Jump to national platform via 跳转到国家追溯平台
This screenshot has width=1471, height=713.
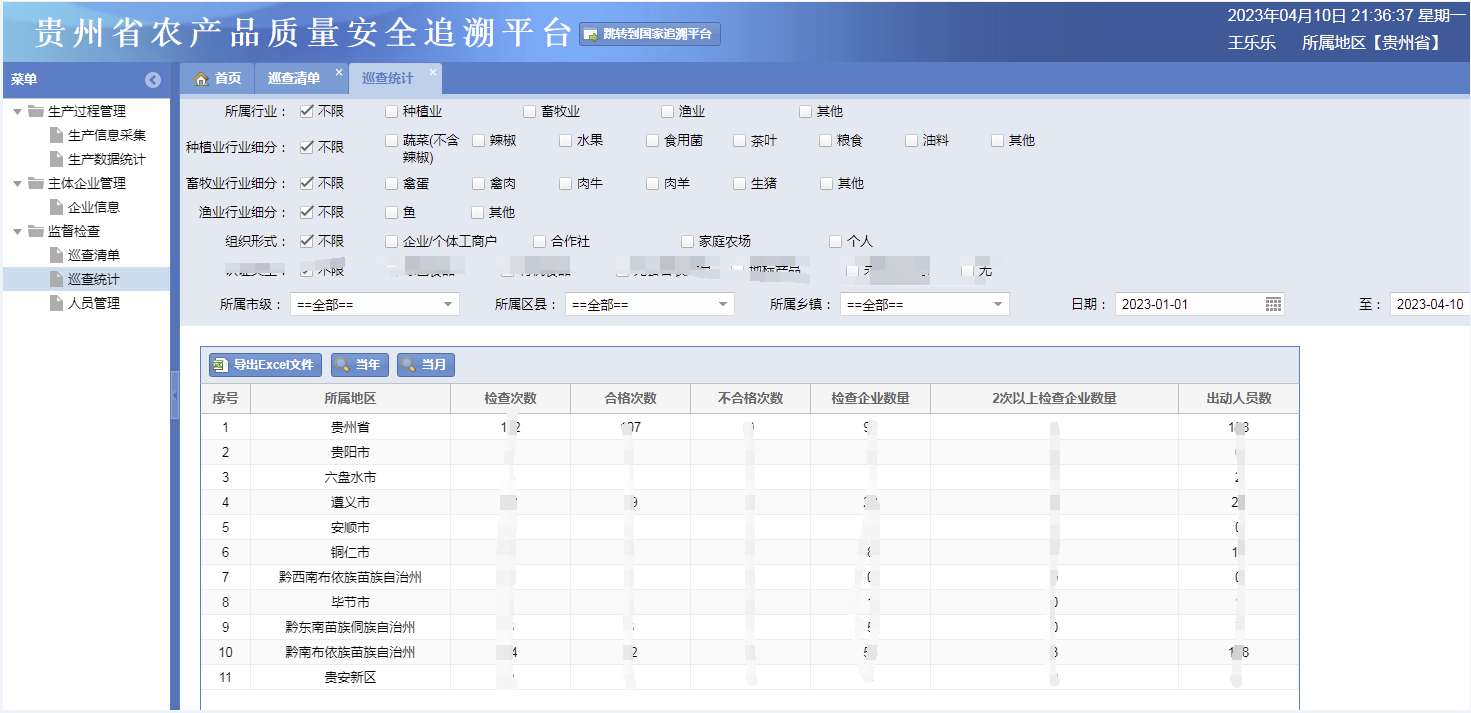(650, 34)
